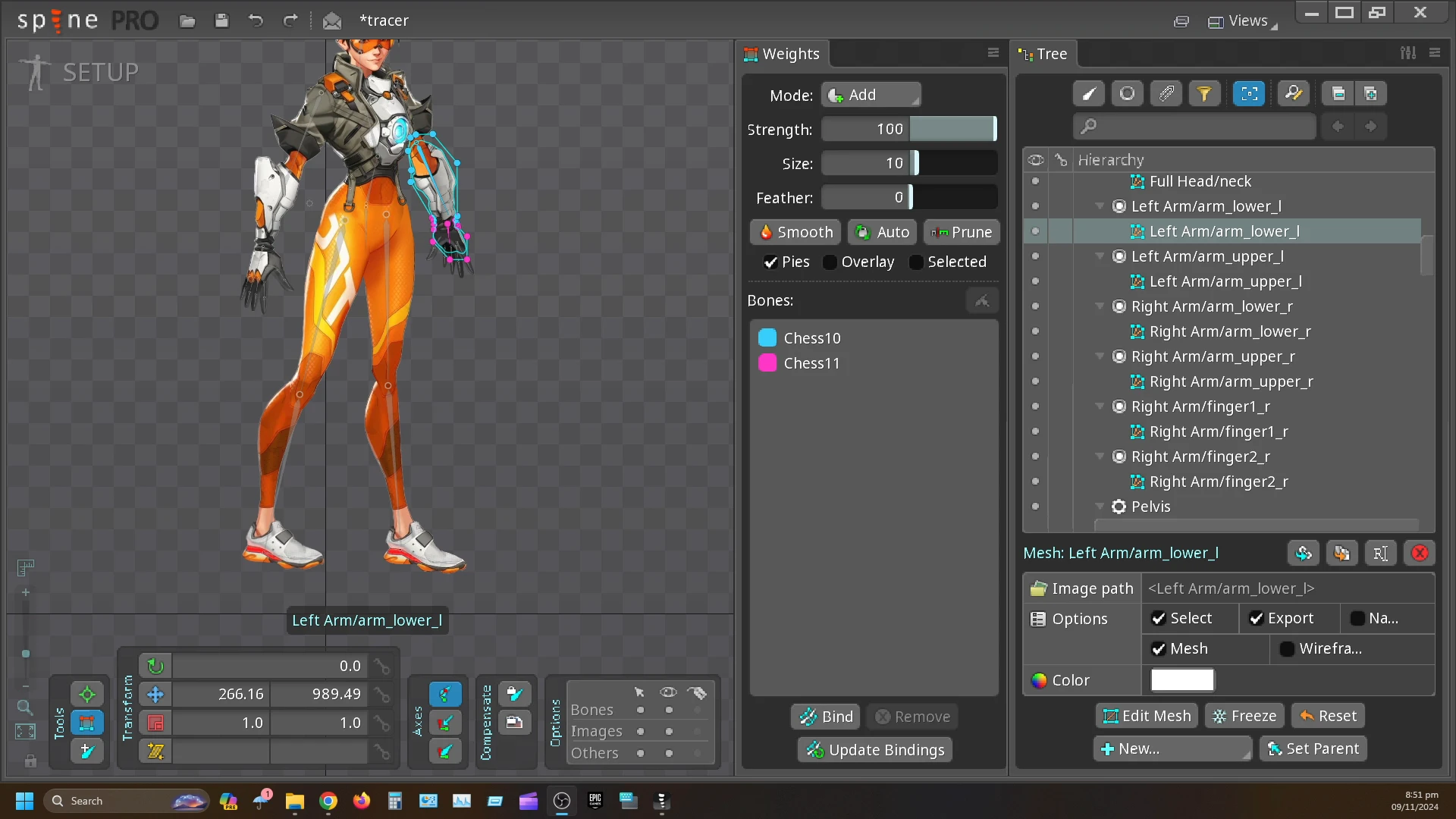This screenshot has height=819, width=1456.
Task: Click the white Color swatch
Action: (1182, 680)
